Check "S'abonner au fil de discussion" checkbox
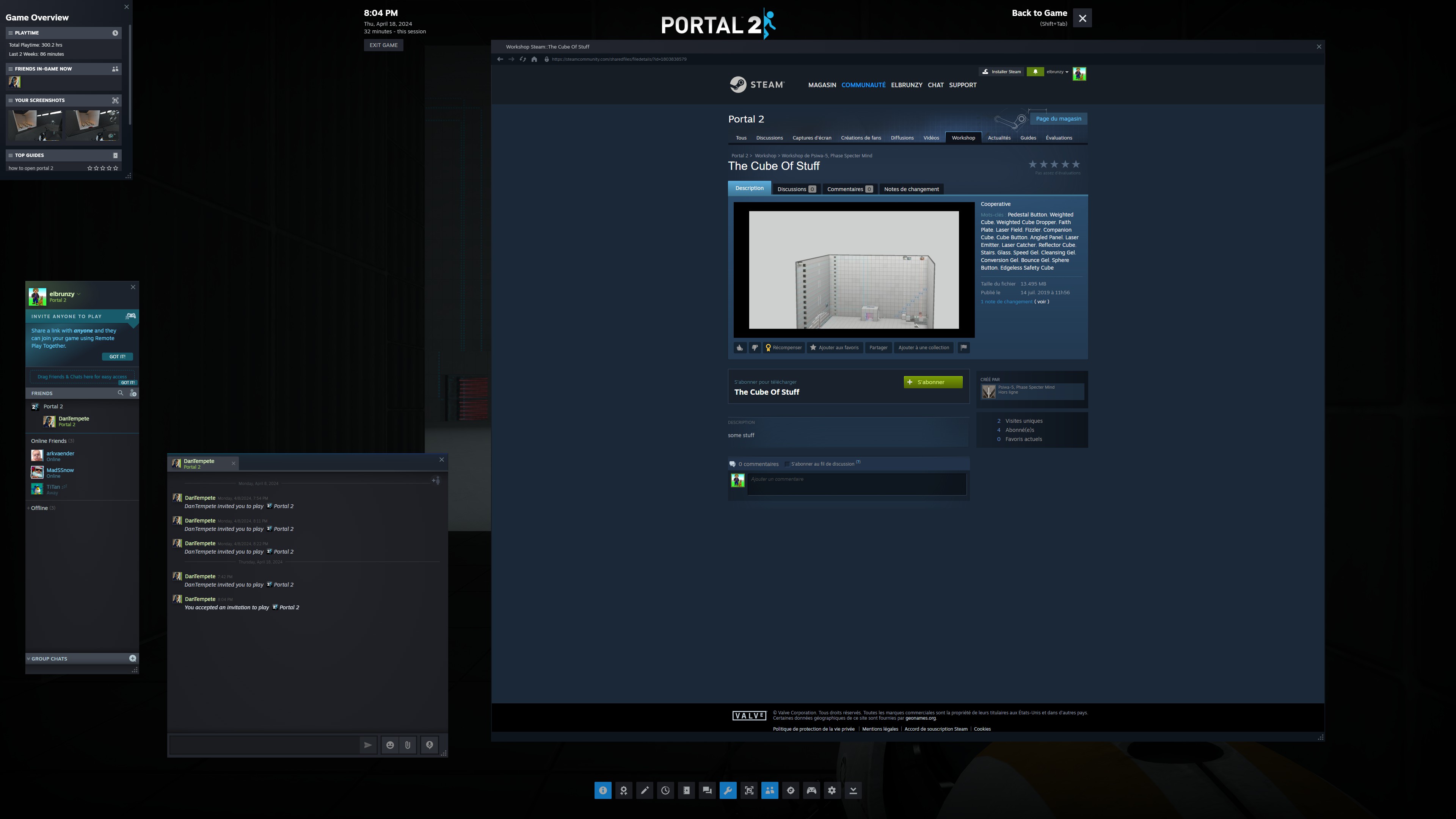The image size is (1456, 819). (x=787, y=464)
